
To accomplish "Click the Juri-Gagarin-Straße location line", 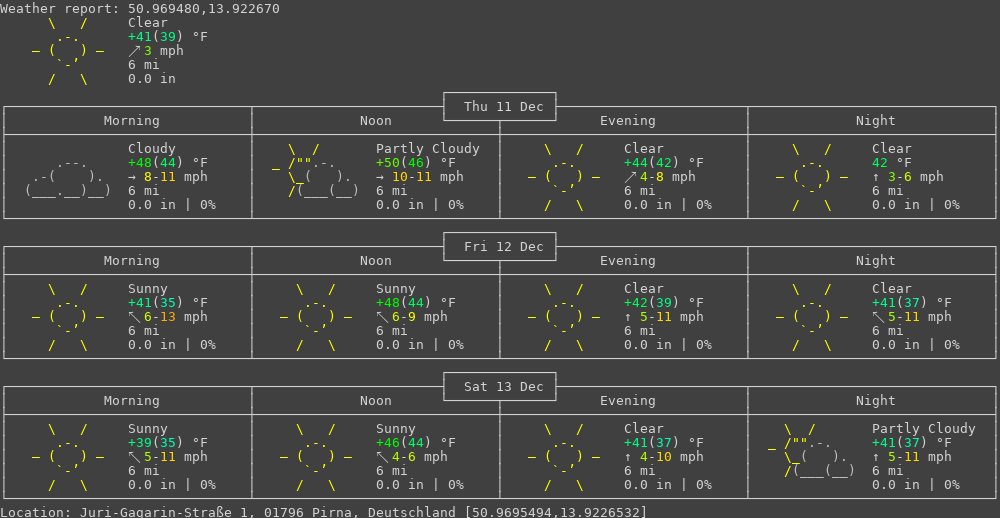I will click(x=323, y=511).
